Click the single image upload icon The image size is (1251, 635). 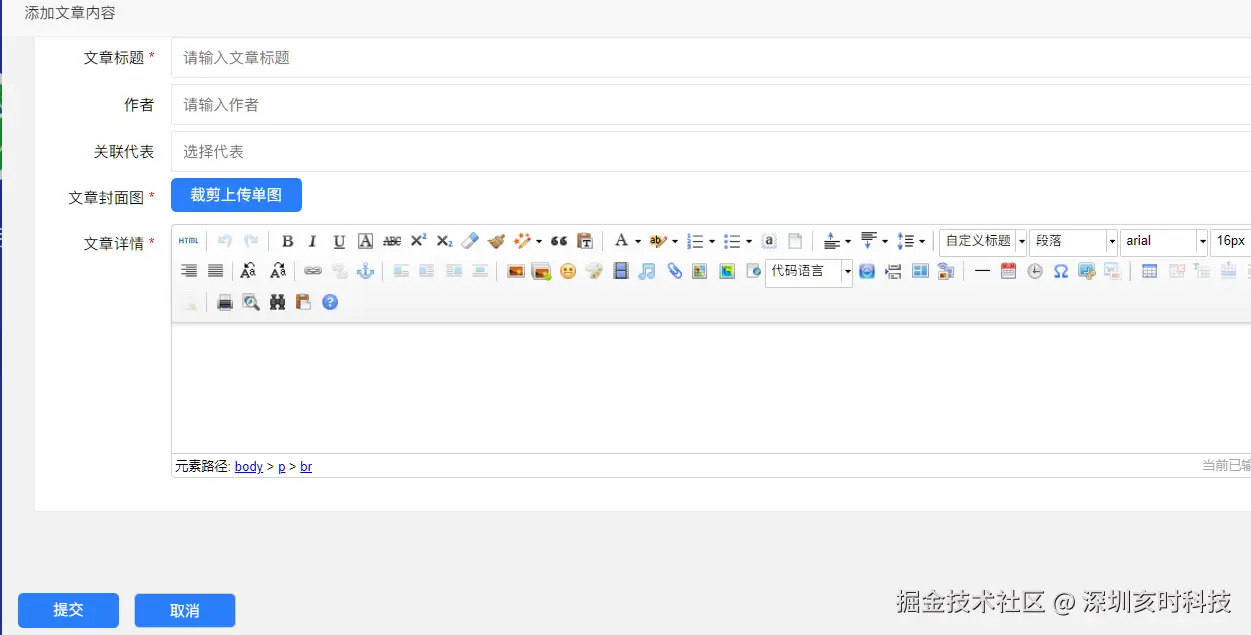point(516,271)
